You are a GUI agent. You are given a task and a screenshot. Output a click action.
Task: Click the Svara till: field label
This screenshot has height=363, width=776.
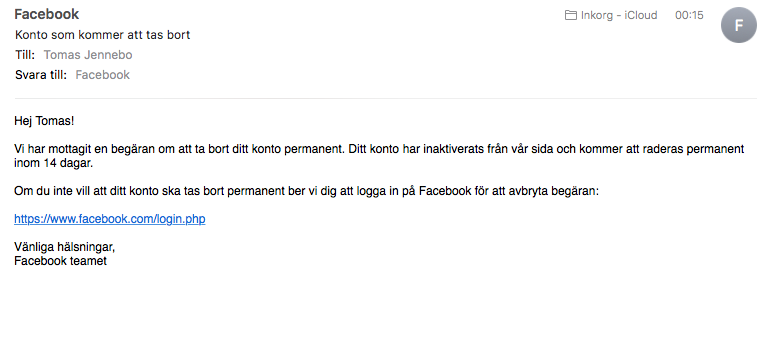[41, 75]
